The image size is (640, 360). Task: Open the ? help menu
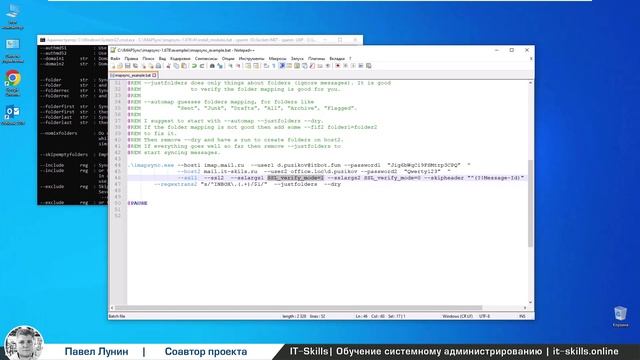350,59
